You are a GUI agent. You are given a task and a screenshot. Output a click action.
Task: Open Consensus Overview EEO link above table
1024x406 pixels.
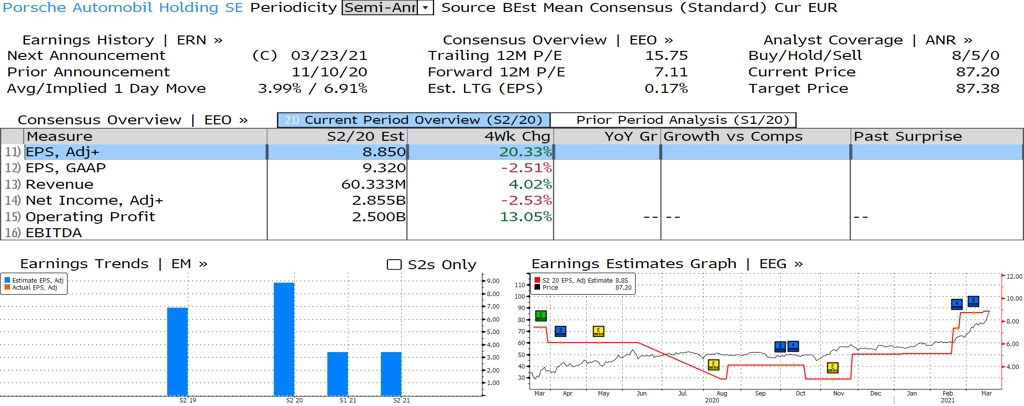(x=133, y=120)
